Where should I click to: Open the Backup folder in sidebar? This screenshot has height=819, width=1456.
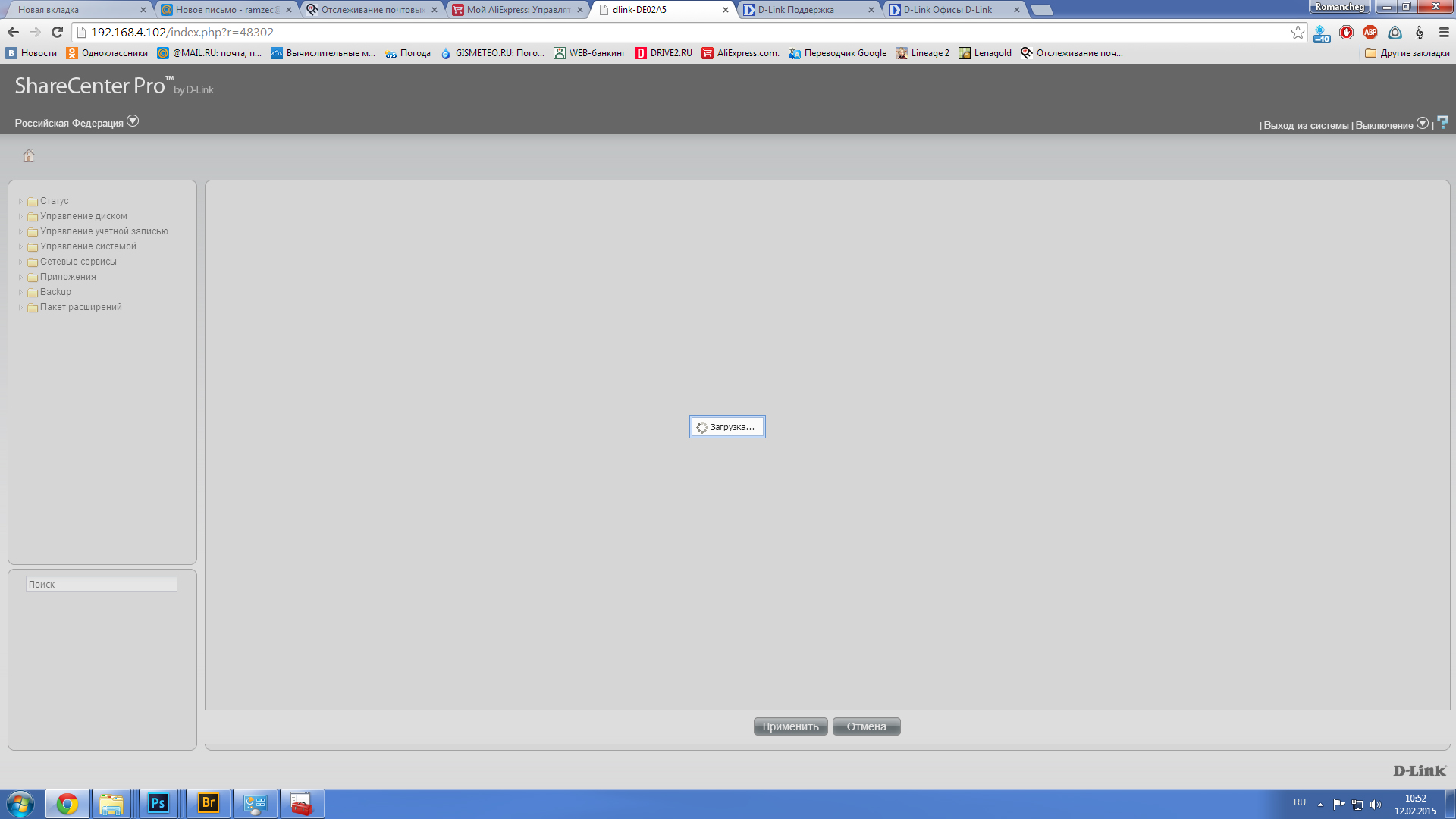coord(55,292)
